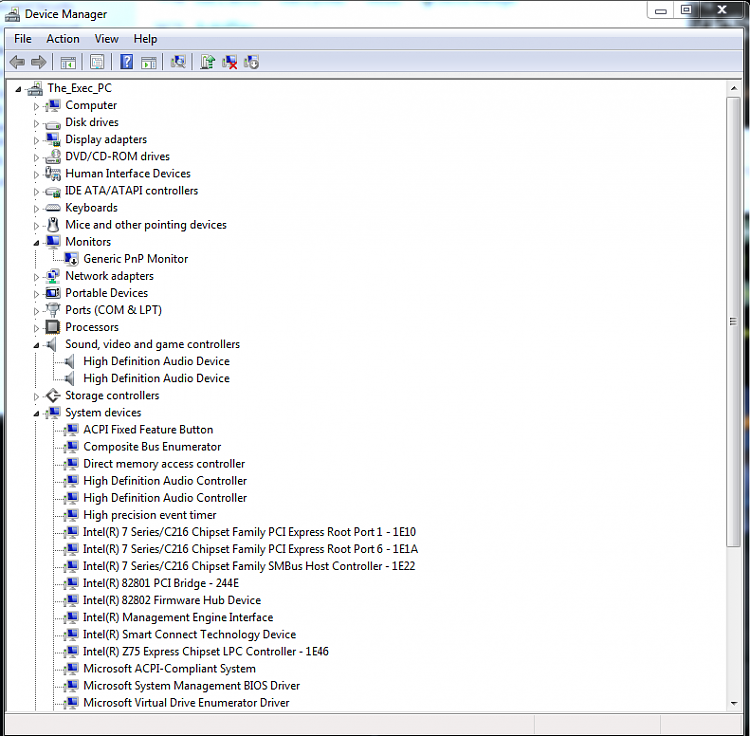Image resolution: width=750 pixels, height=736 pixels.
Task: Select PCI Express Root Port 1 - 1E10
Action: point(249,532)
